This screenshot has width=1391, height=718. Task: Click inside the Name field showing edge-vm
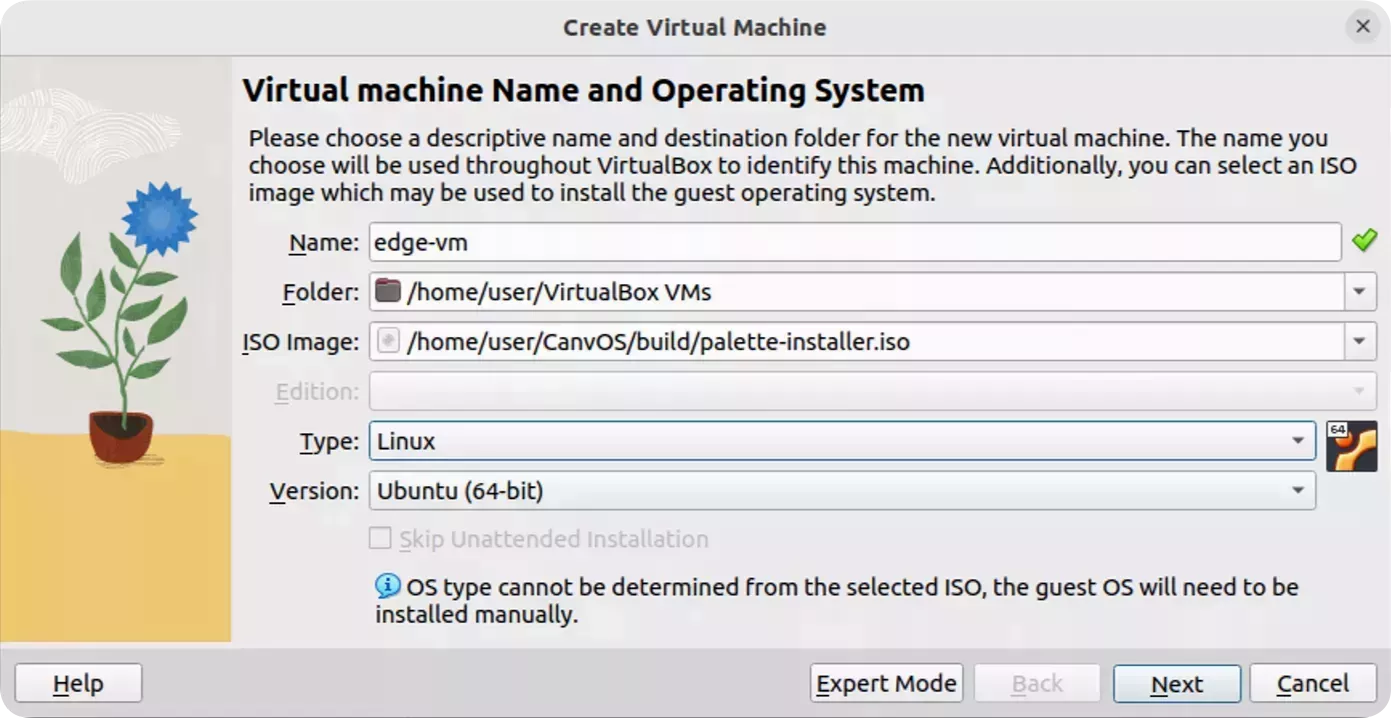(x=700, y=241)
